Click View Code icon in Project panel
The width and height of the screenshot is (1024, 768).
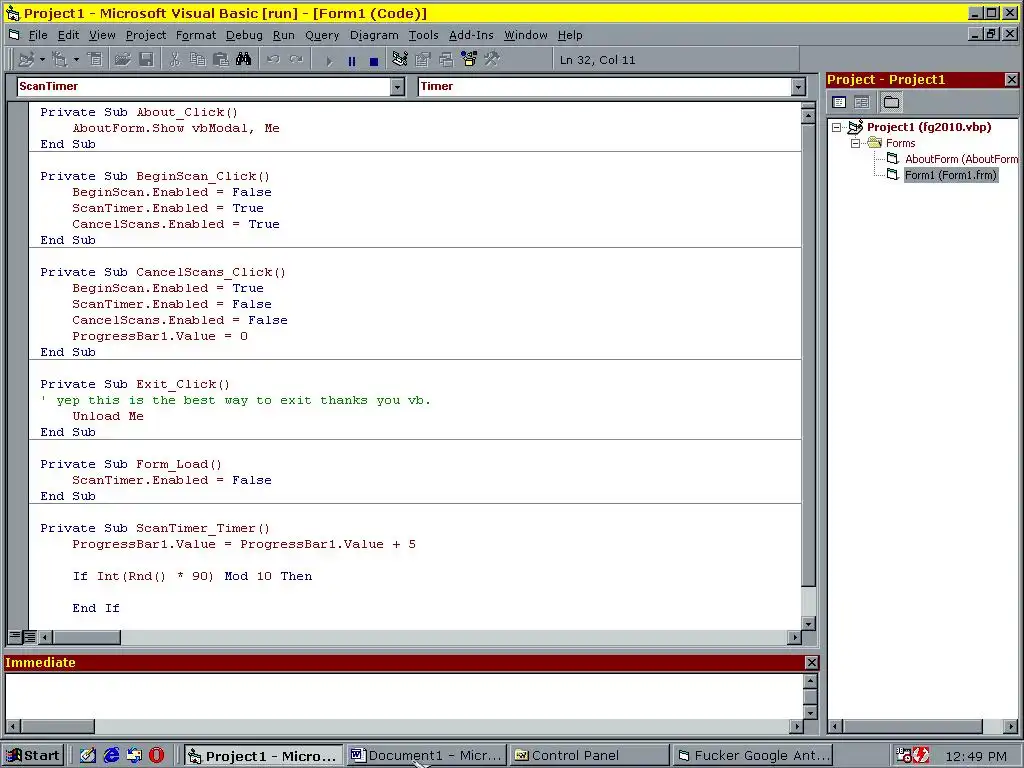839,102
